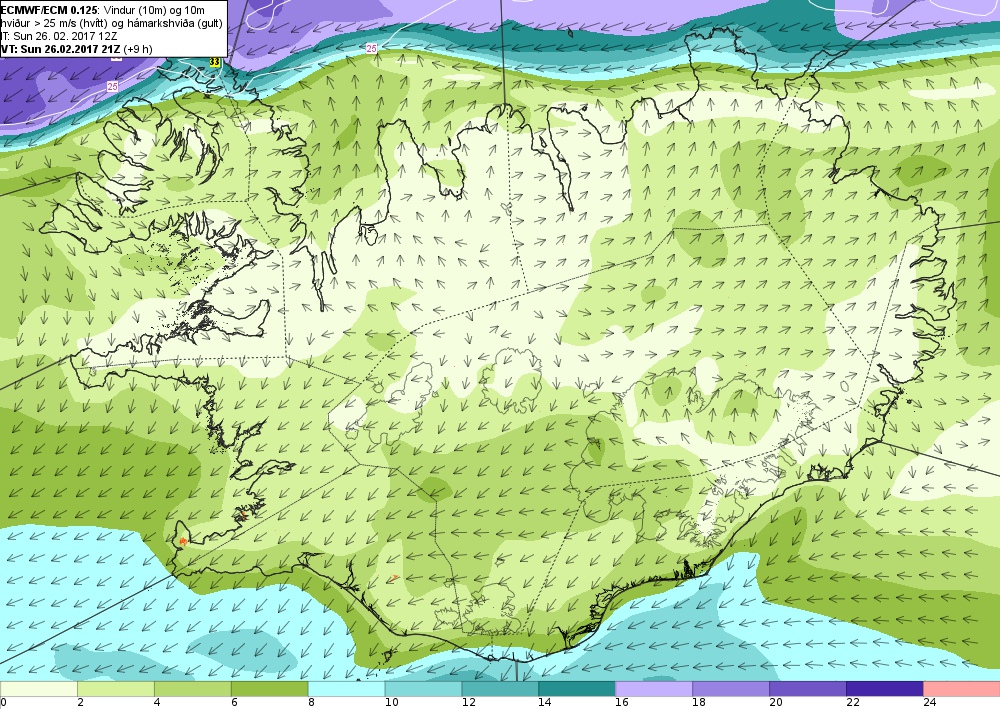1000x709 pixels.
Task: Click the legend scale label '24'
Action: (x=930, y=703)
